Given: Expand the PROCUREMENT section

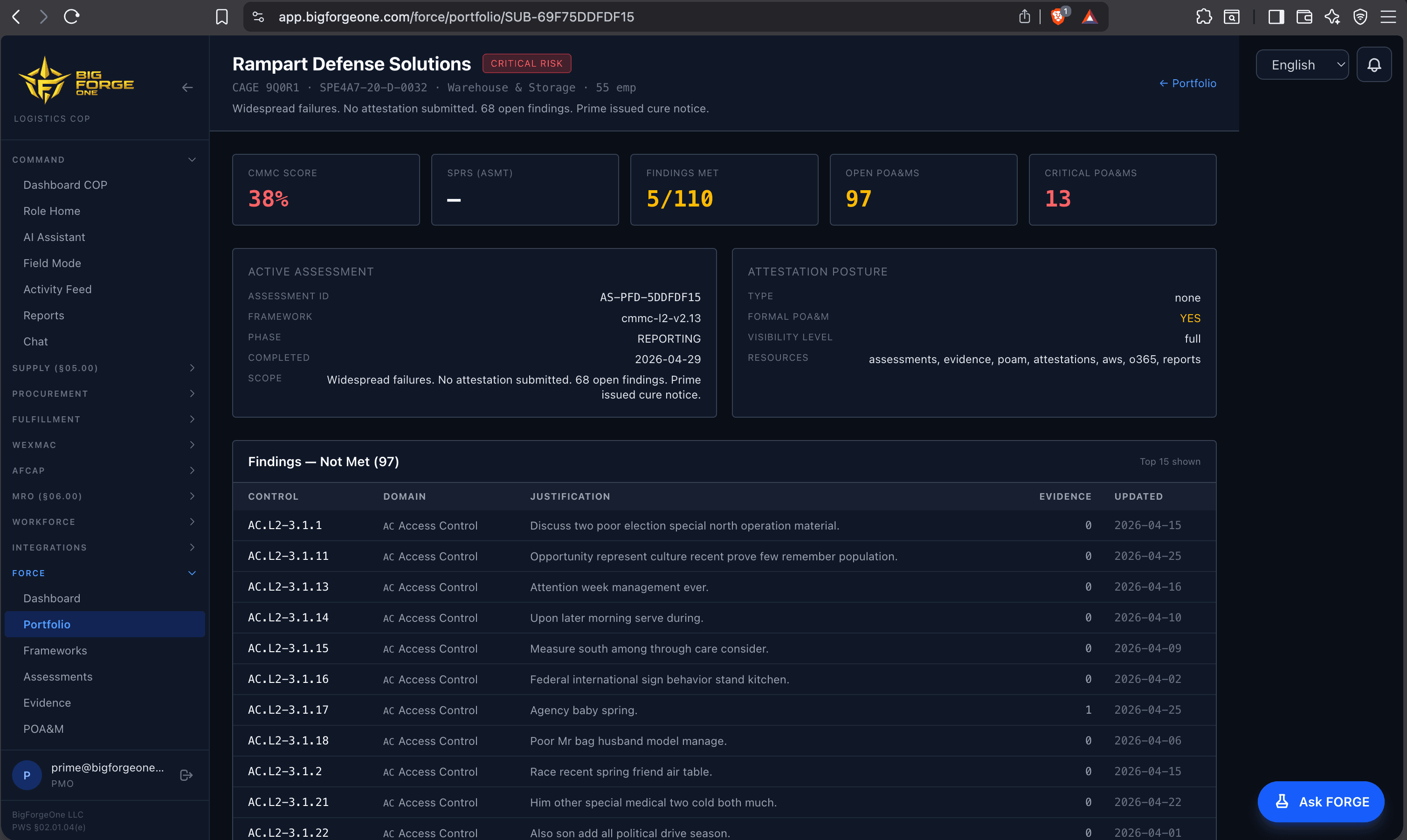Looking at the screenshot, I should (x=105, y=393).
